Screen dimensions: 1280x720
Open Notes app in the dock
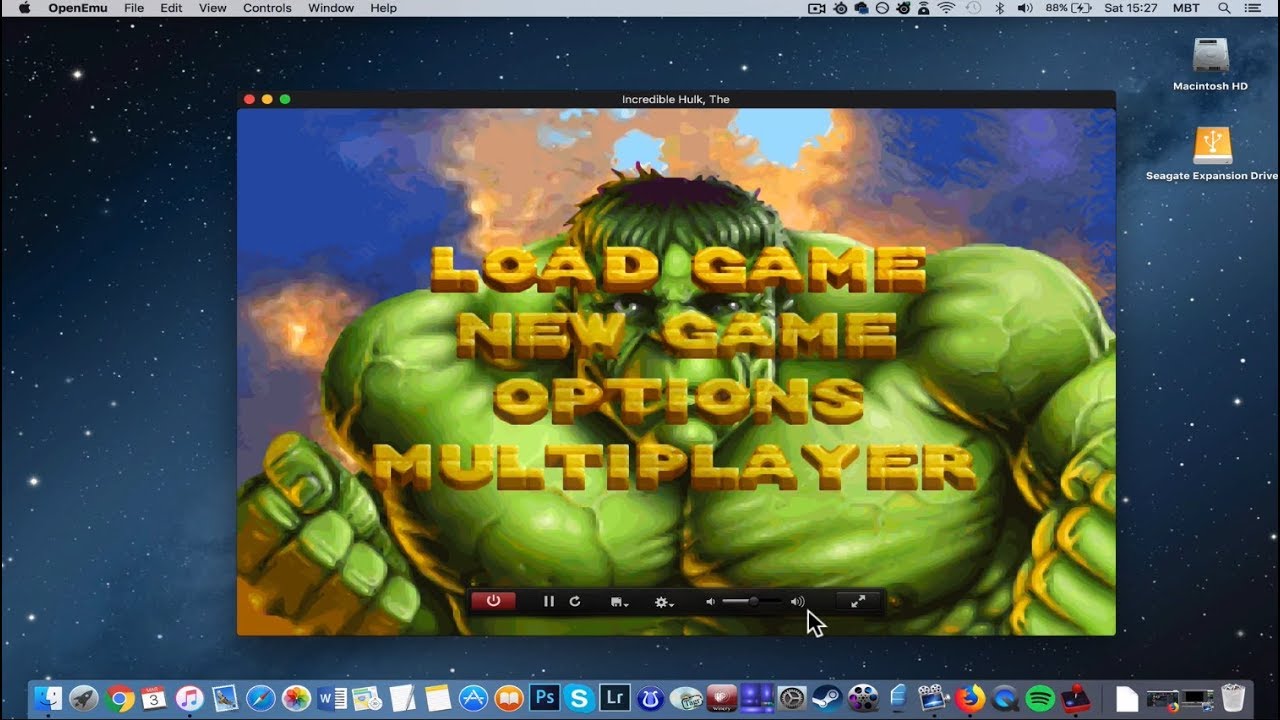(437, 698)
